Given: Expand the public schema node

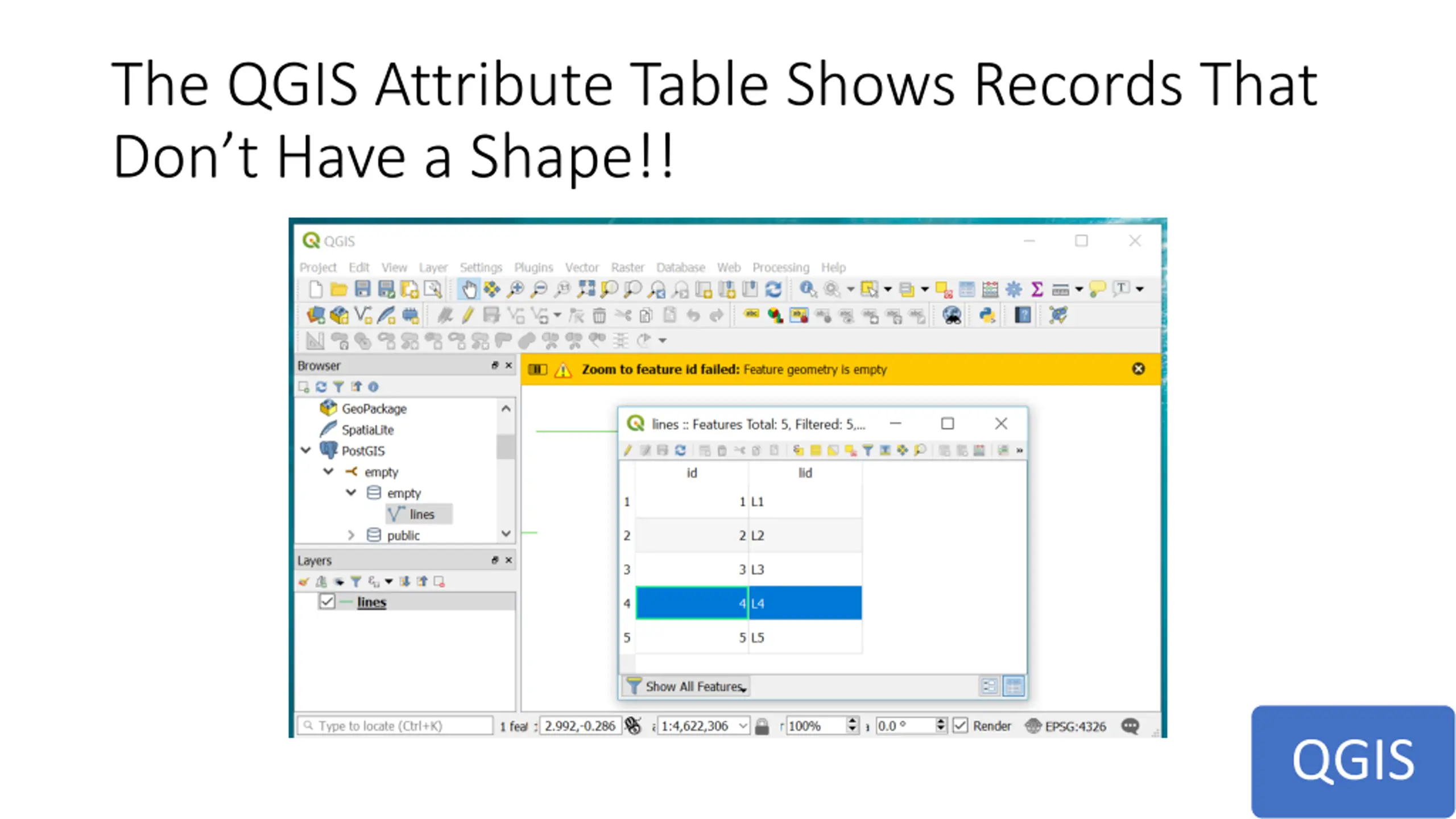Looking at the screenshot, I should [x=351, y=535].
